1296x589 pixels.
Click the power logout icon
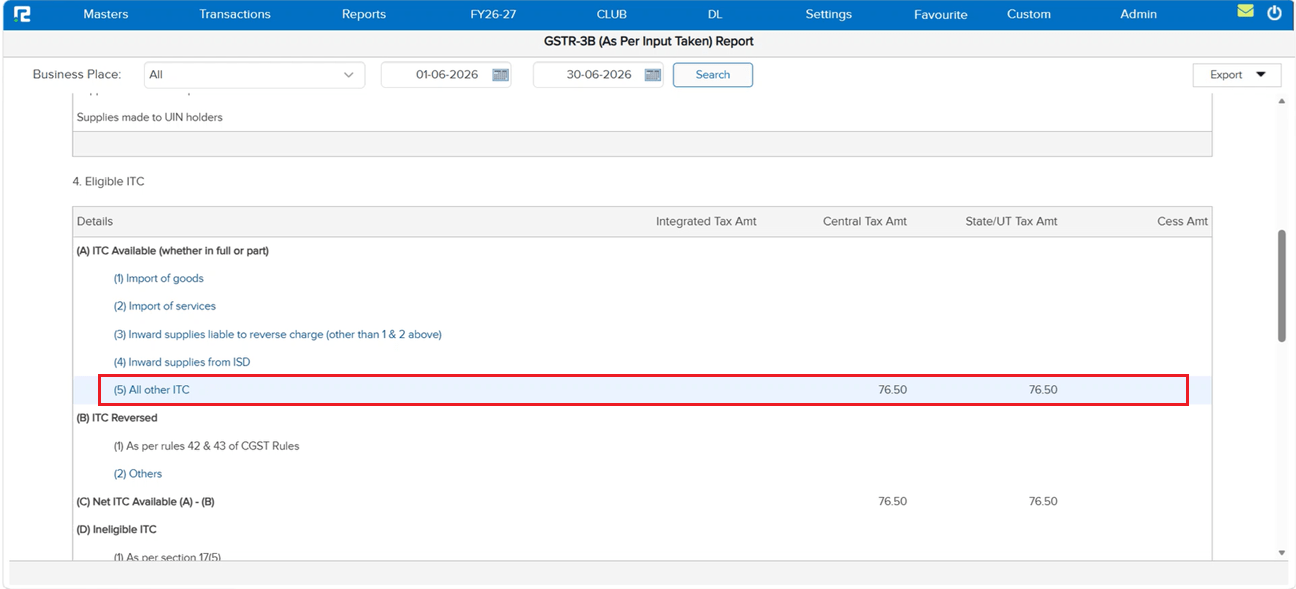1274,13
